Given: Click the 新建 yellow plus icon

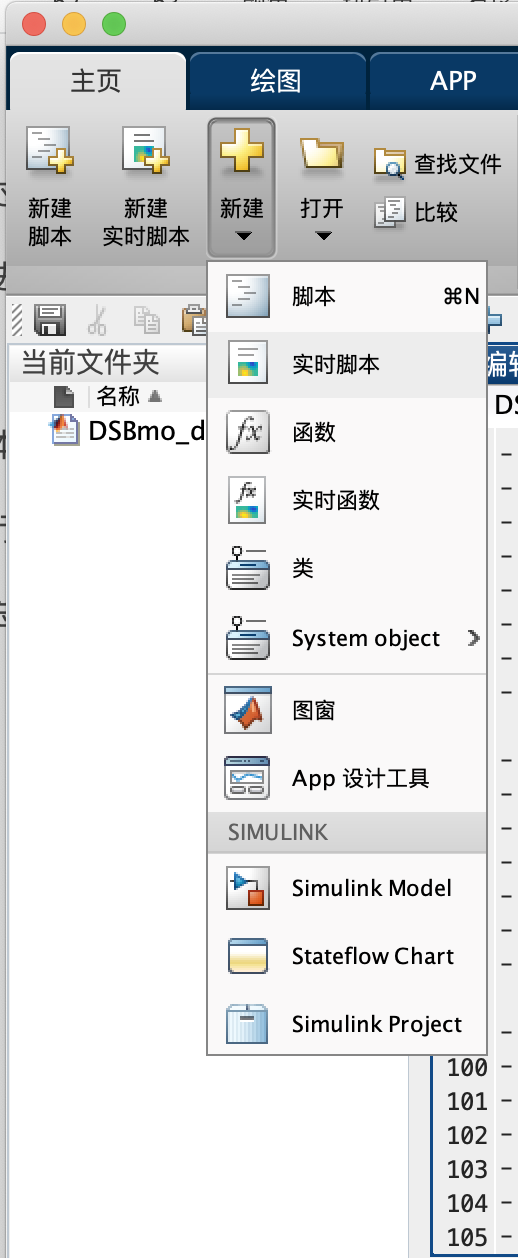Looking at the screenshot, I should (x=241, y=152).
